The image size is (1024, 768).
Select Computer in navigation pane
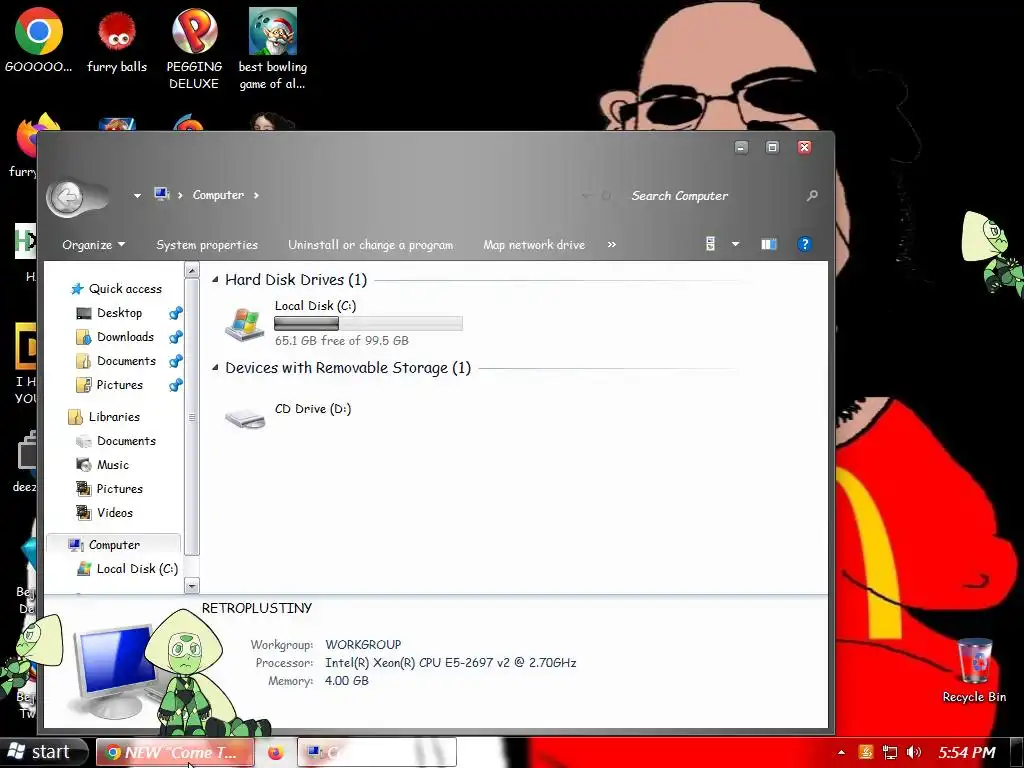(114, 545)
